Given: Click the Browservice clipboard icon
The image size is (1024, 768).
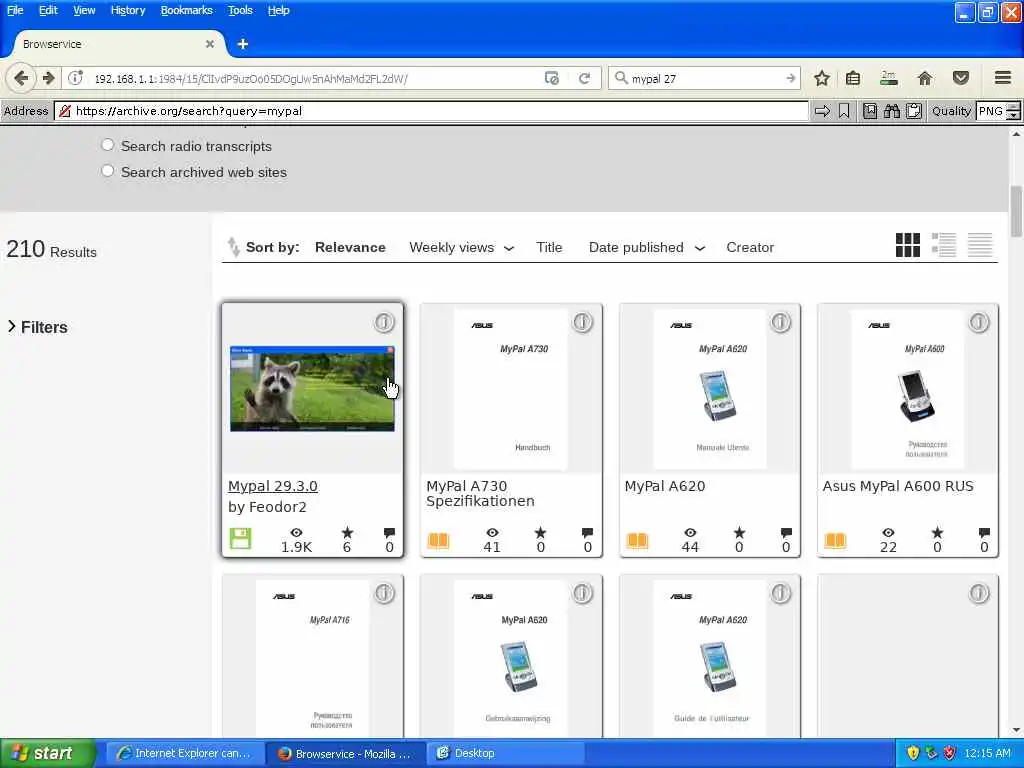Looking at the screenshot, I should coord(914,111).
